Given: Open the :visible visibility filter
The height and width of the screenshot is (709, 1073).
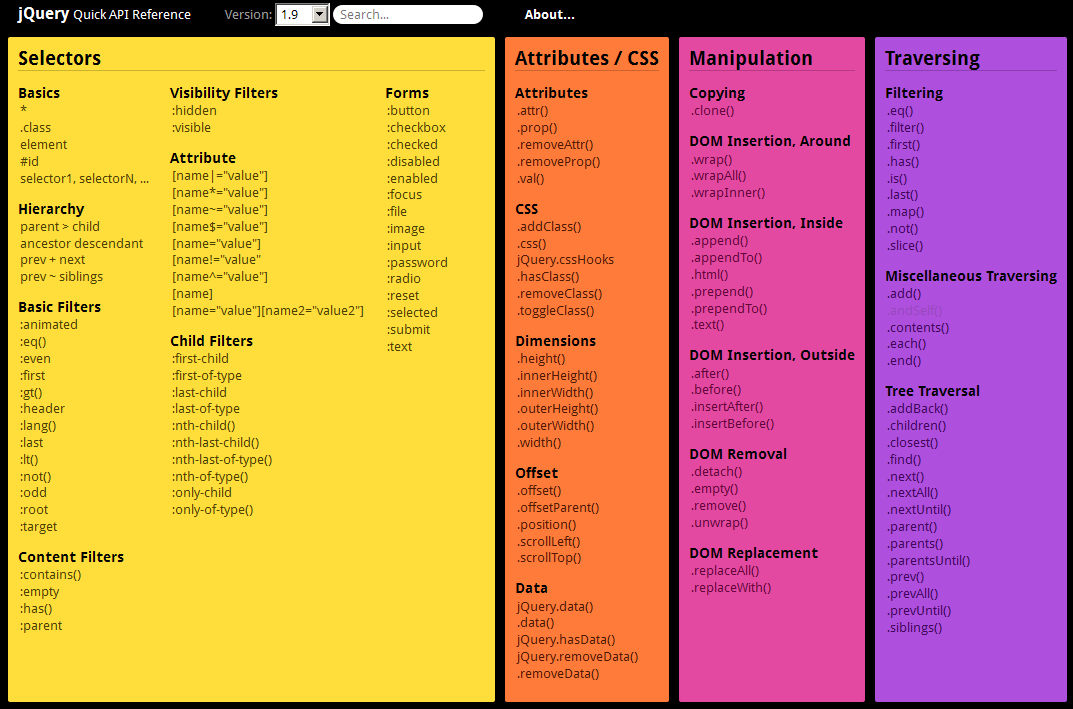Looking at the screenshot, I should 192,127.
